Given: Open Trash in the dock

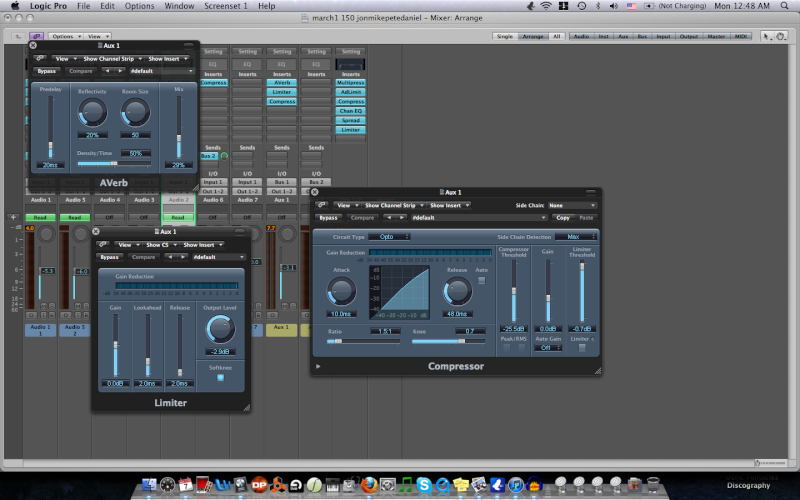Looking at the screenshot, I should click(x=653, y=484).
